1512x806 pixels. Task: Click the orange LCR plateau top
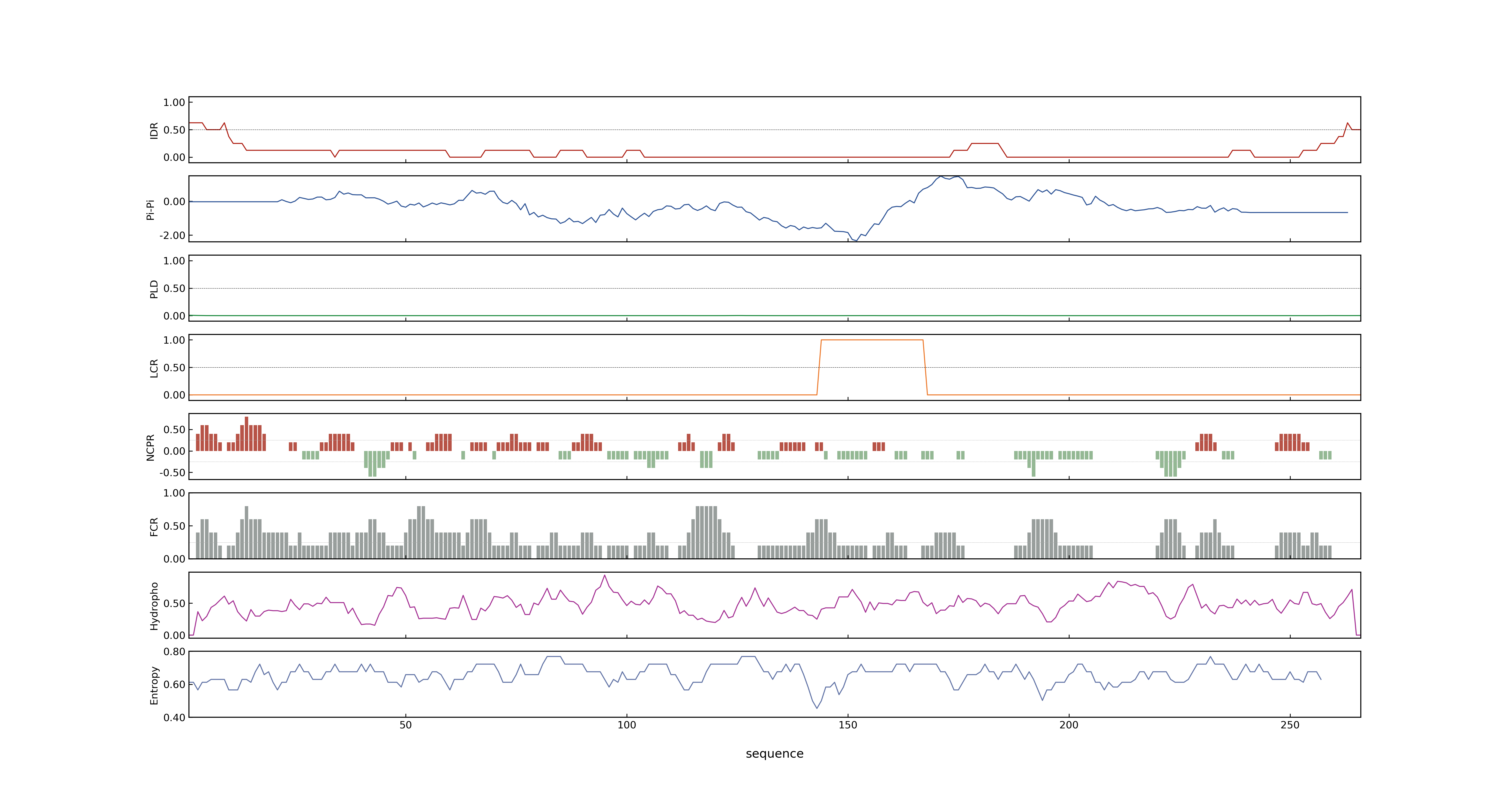pyautogui.click(x=872, y=340)
